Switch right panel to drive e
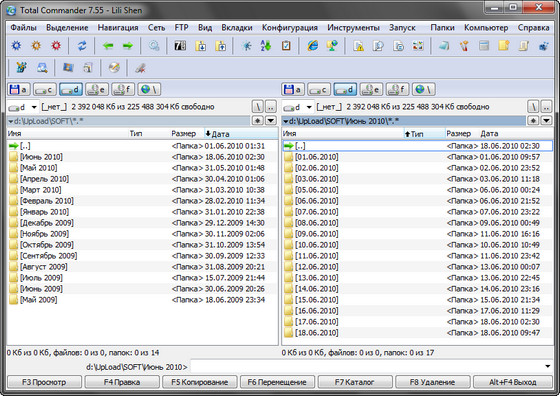The image size is (560, 396). [371, 89]
